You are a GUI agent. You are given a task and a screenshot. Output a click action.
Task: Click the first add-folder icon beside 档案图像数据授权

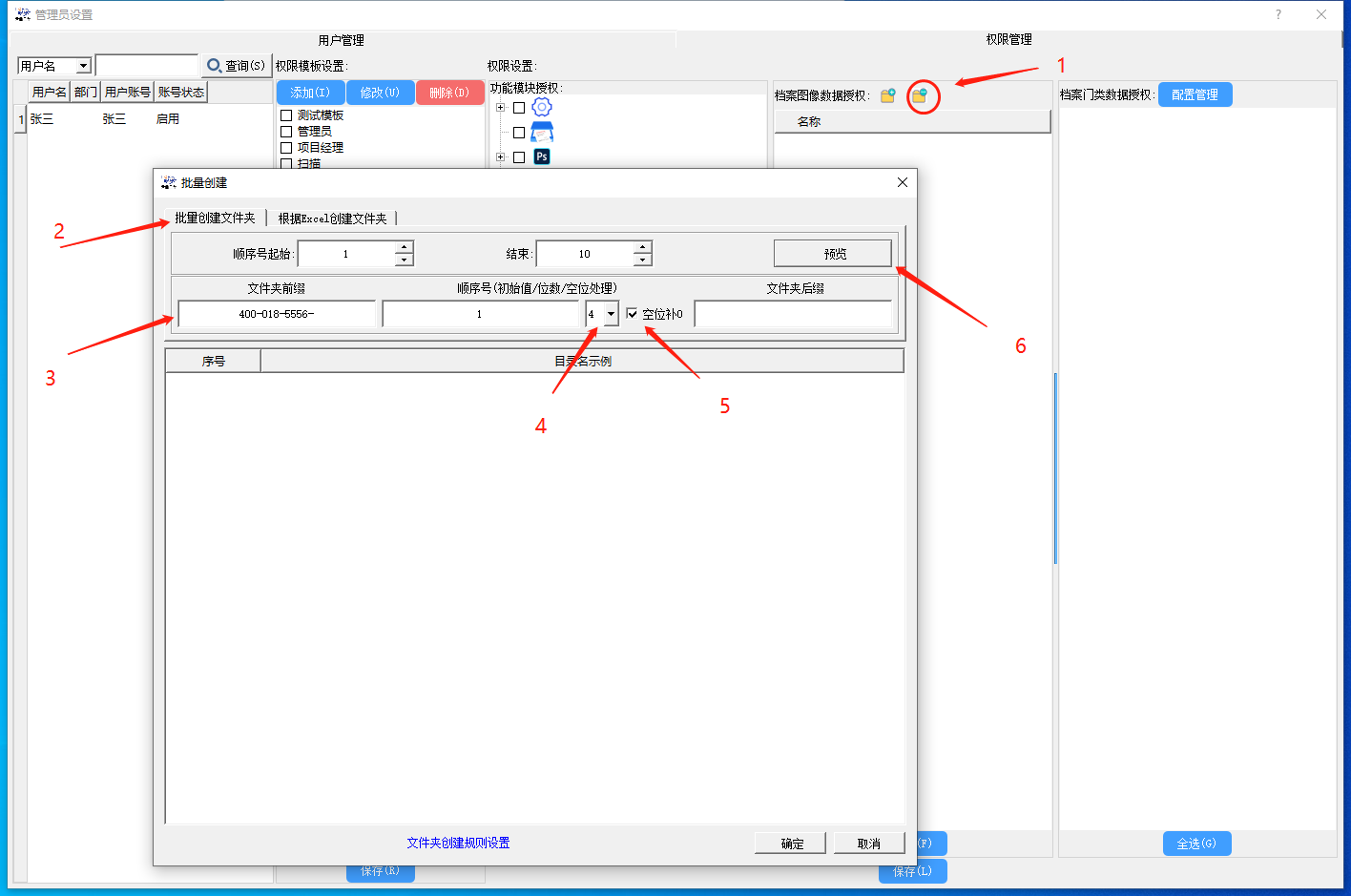(888, 95)
